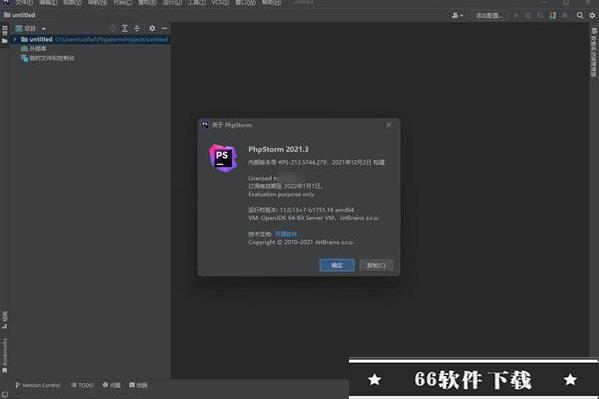This screenshot has height=399, width=599.
Task: Click the select opened file locate icon
Action: [x=112, y=29]
